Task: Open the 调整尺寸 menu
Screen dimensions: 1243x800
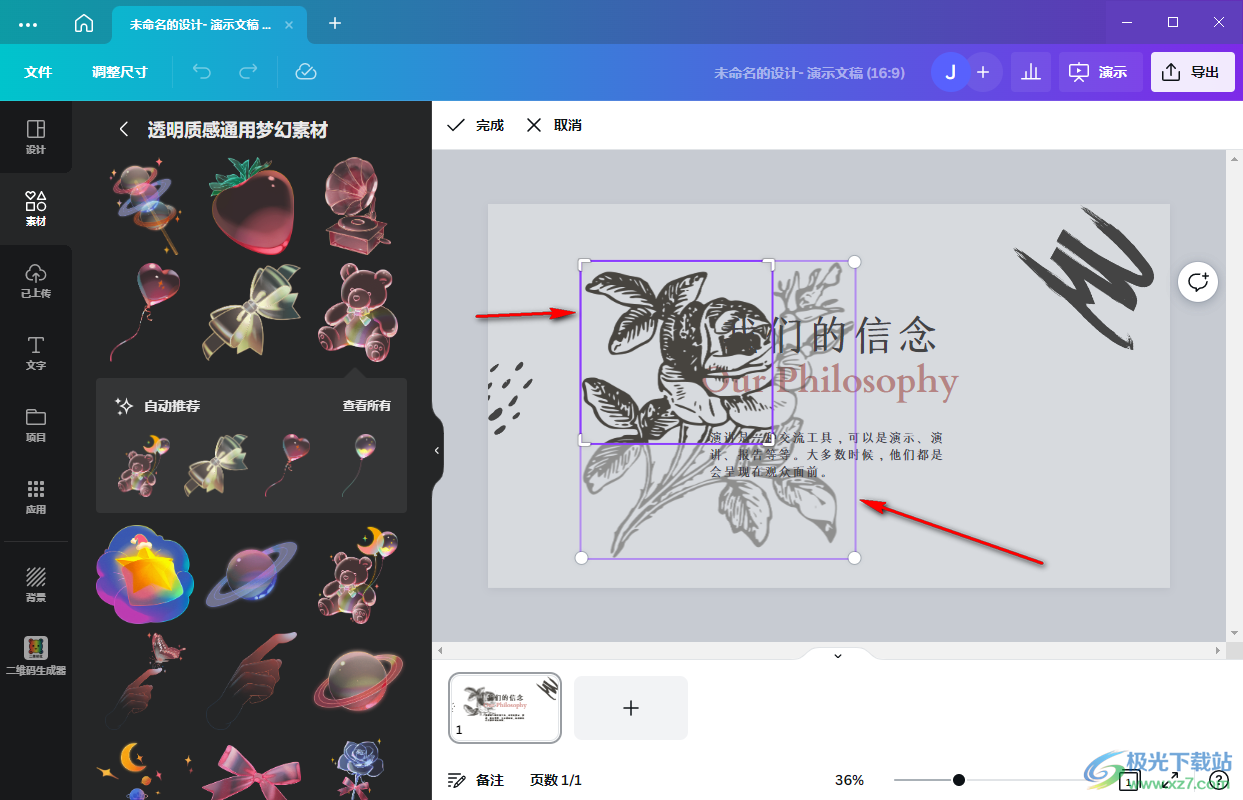Action: 119,72
